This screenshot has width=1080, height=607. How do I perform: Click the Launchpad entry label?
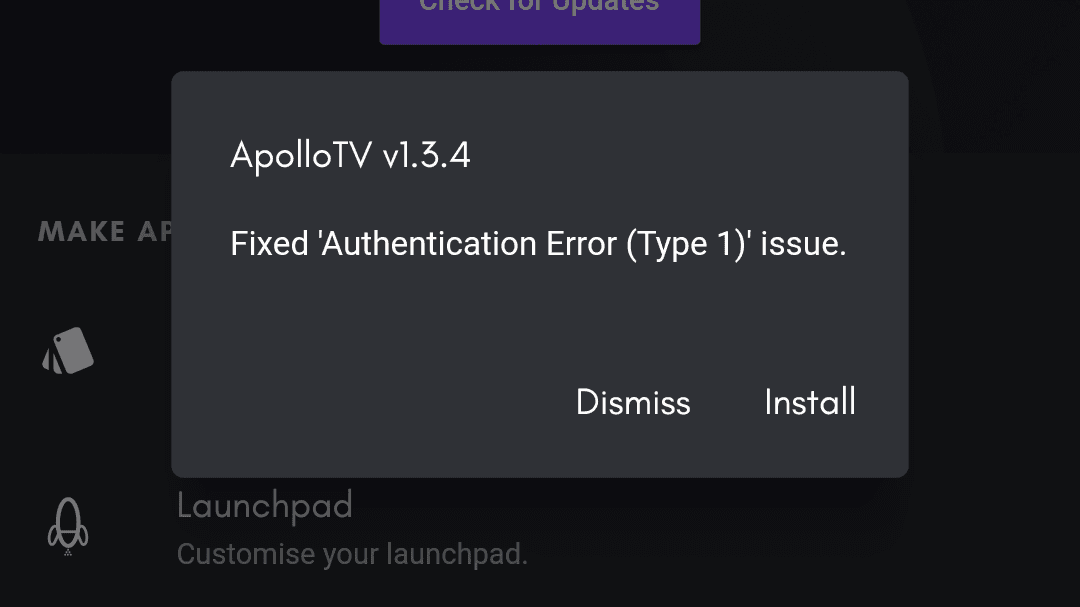[x=264, y=506]
